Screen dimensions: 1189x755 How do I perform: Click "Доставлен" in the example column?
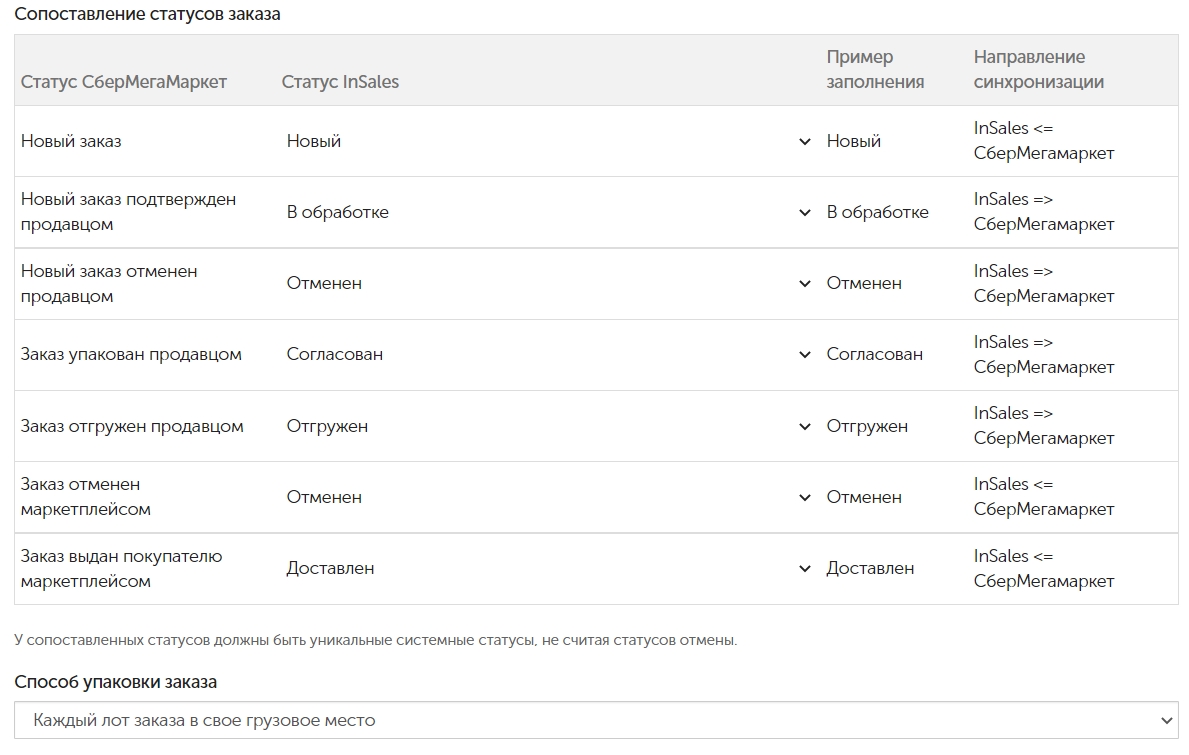pyautogui.click(x=870, y=569)
